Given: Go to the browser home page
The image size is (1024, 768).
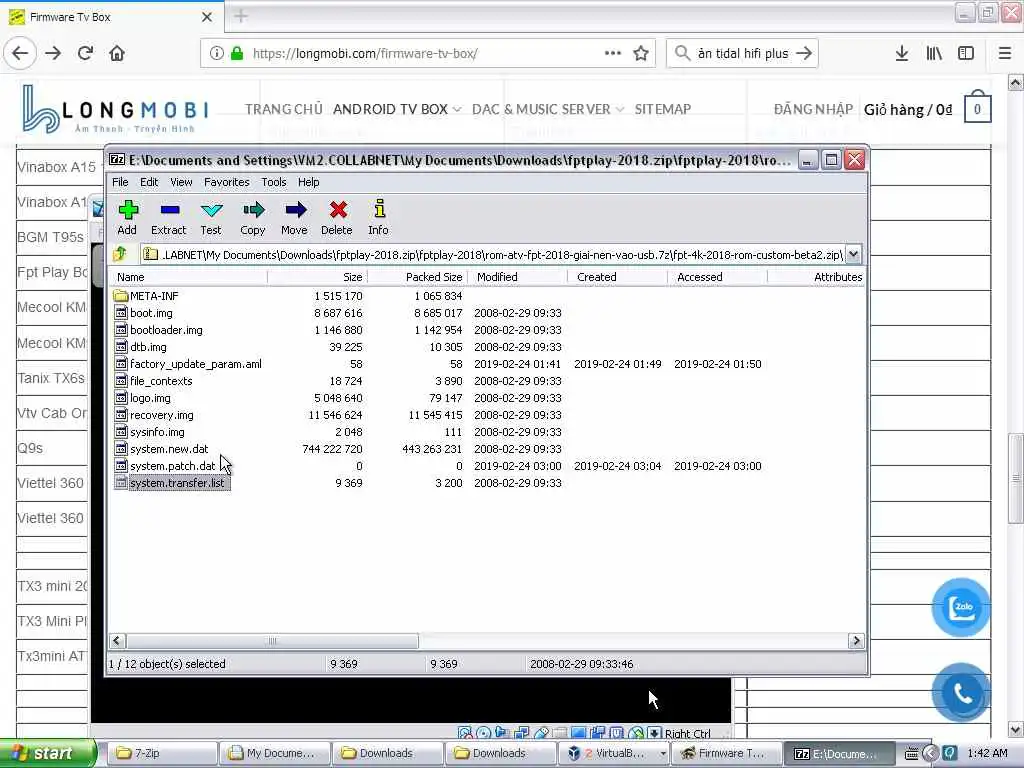Looking at the screenshot, I should (117, 53).
